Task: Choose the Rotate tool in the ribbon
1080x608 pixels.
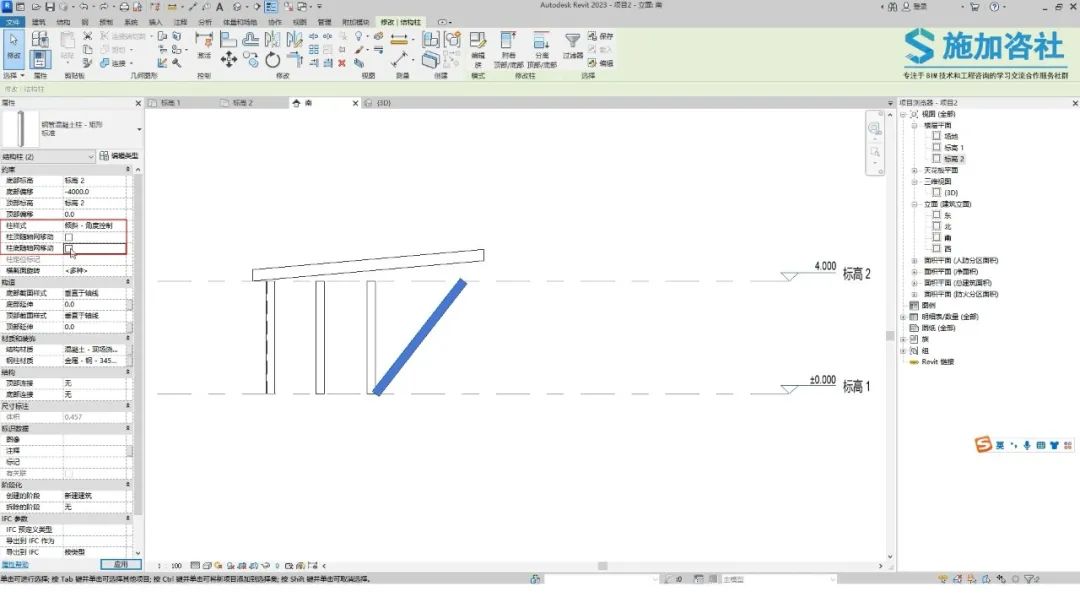Action: [x=273, y=60]
